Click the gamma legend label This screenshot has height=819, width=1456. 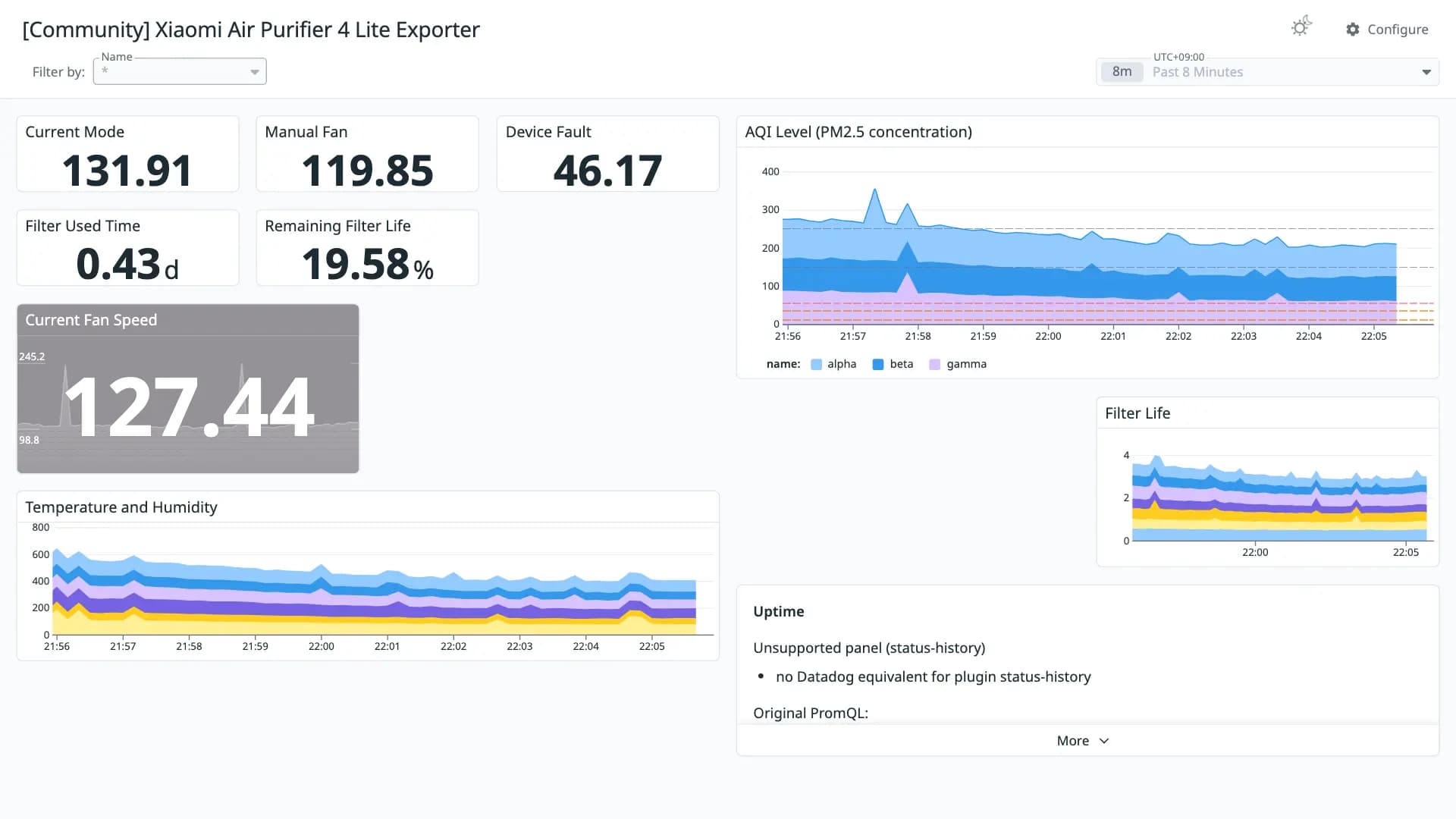point(967,364)
